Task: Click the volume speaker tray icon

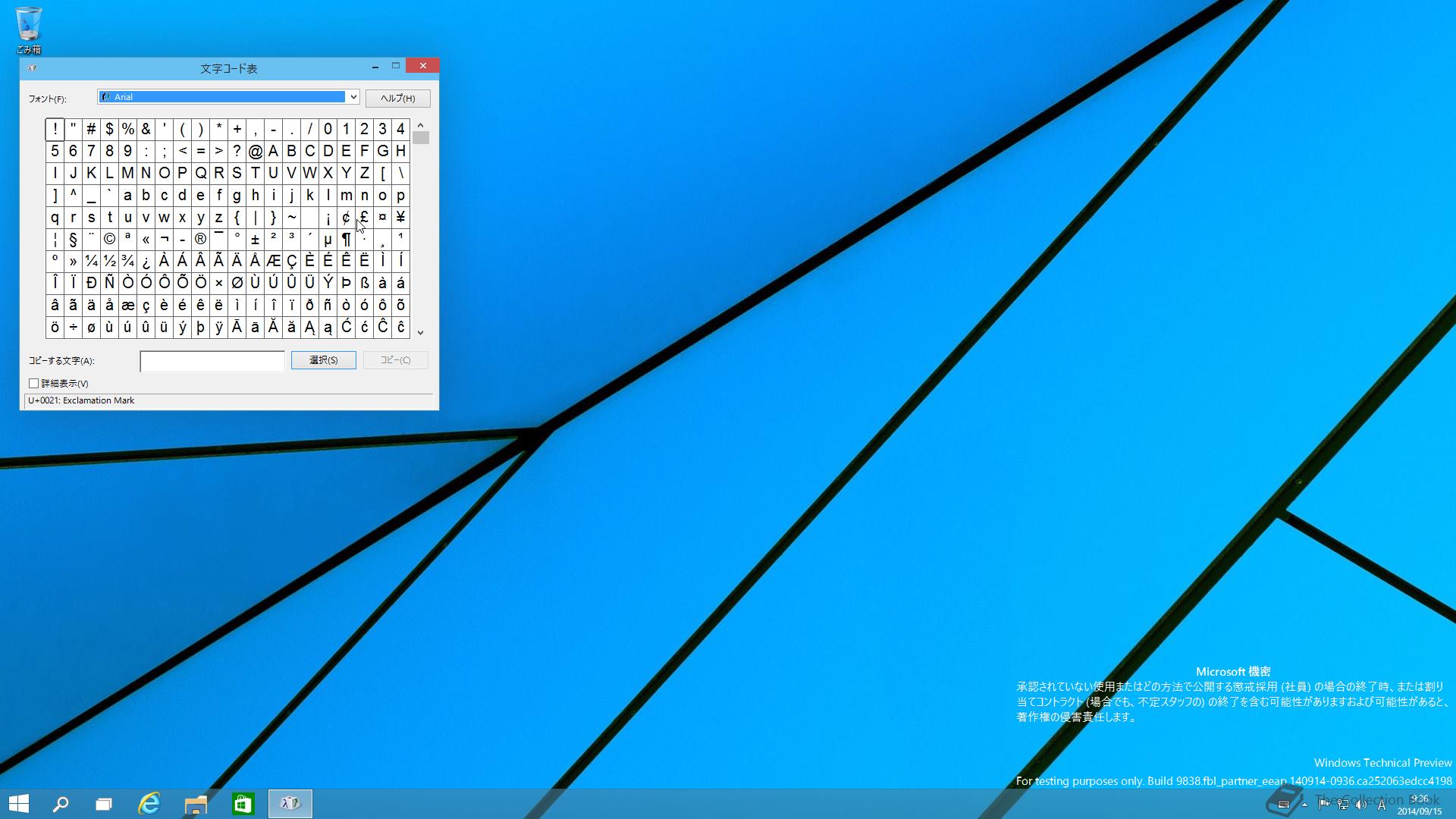Action: 1361,805
